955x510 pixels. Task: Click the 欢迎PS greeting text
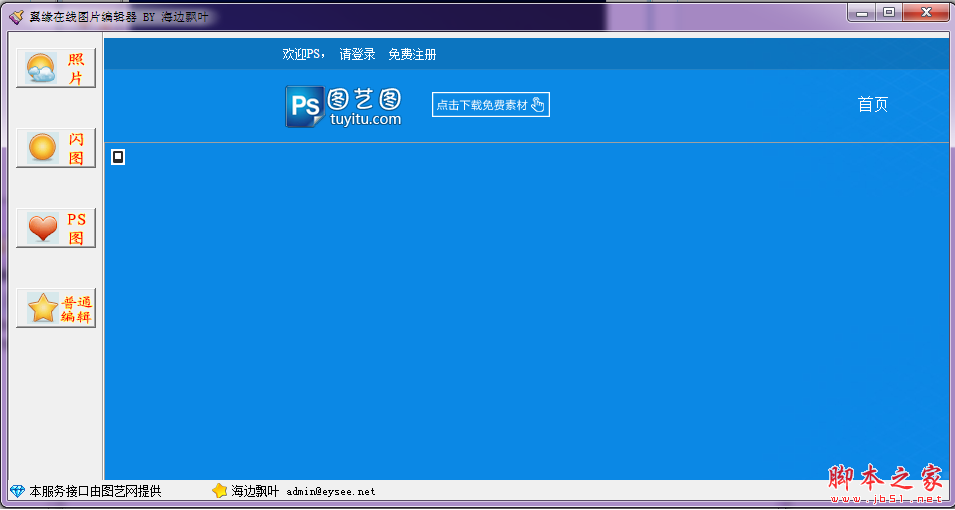[304, 54]
